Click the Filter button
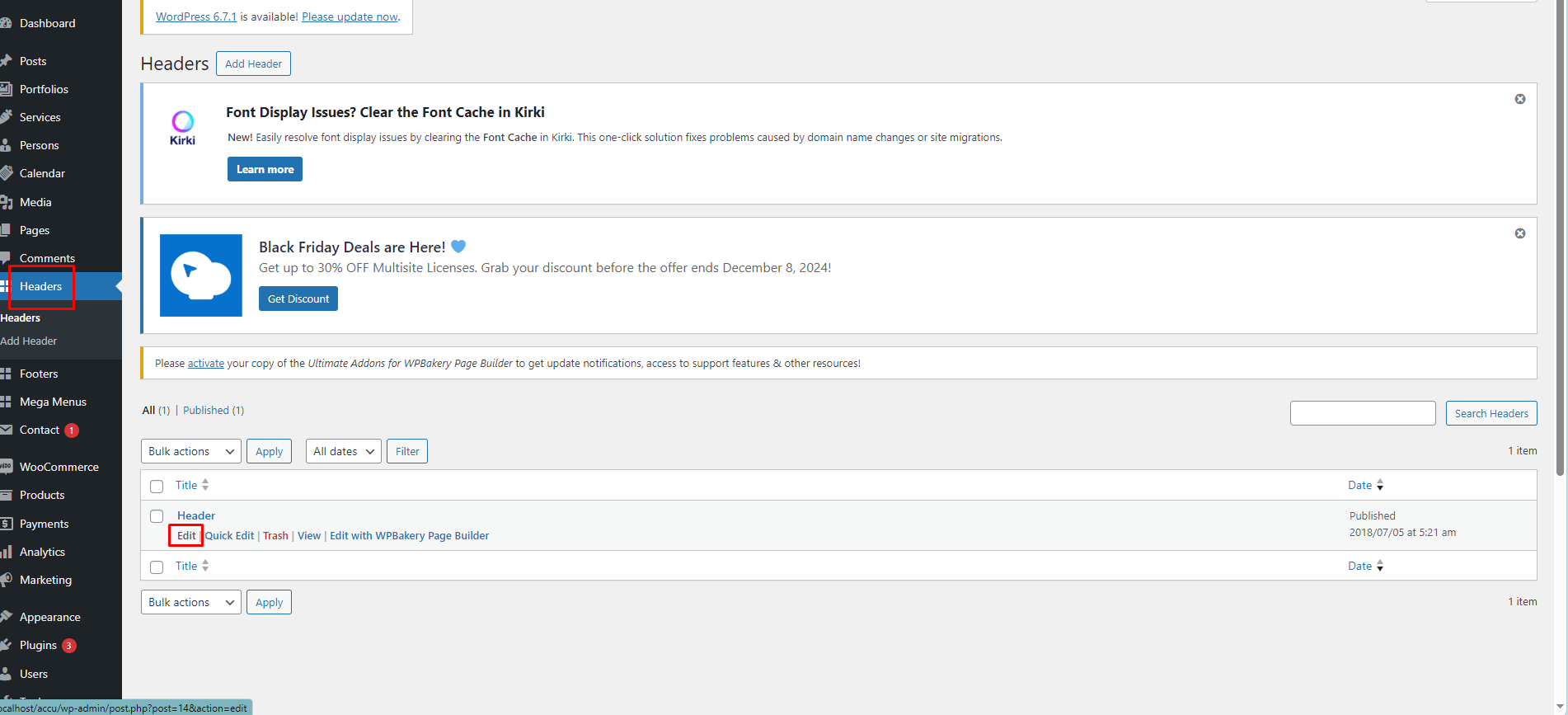The height and width of the screenshot is (715, 1568). pos(407,451)
